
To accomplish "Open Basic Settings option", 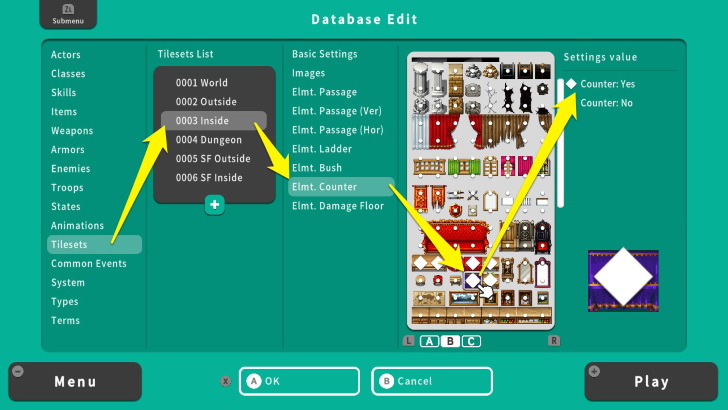I will [x=325, y=54].
